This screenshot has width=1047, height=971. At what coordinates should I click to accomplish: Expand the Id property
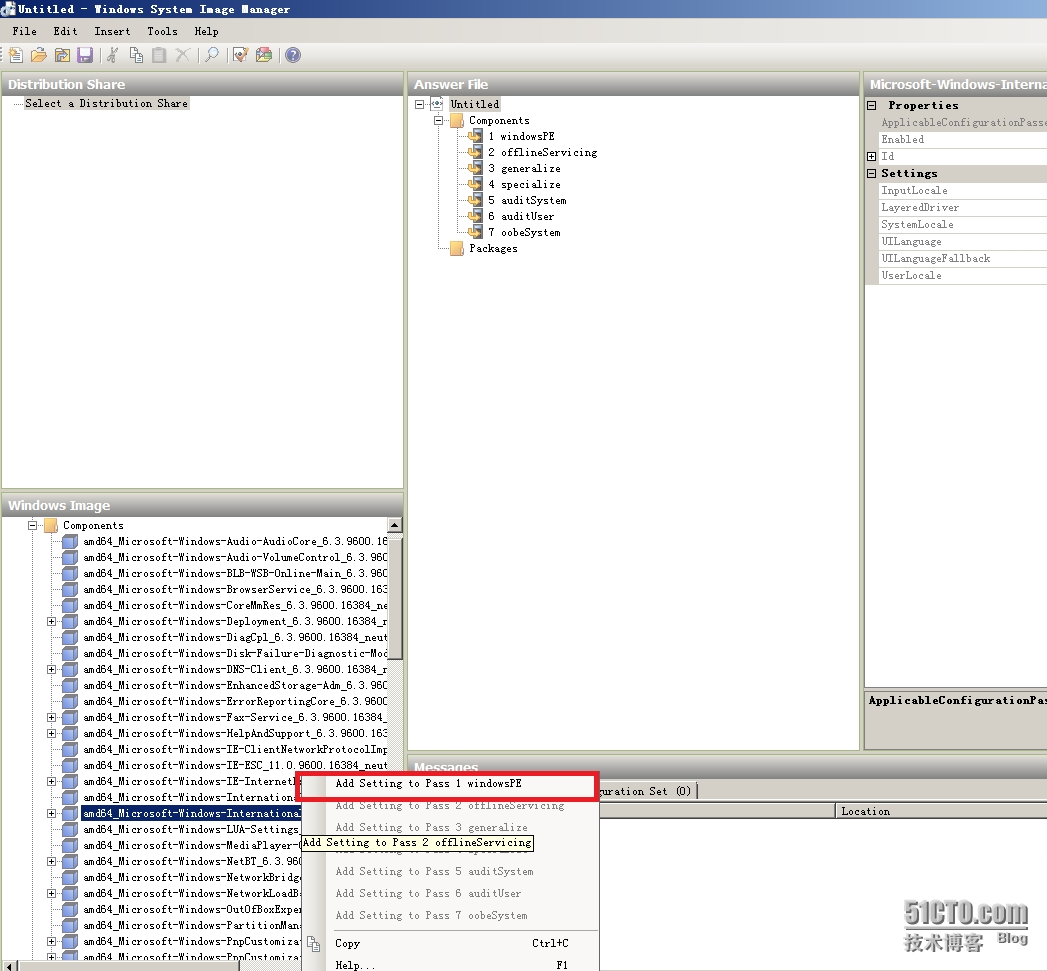pos(871,156)
